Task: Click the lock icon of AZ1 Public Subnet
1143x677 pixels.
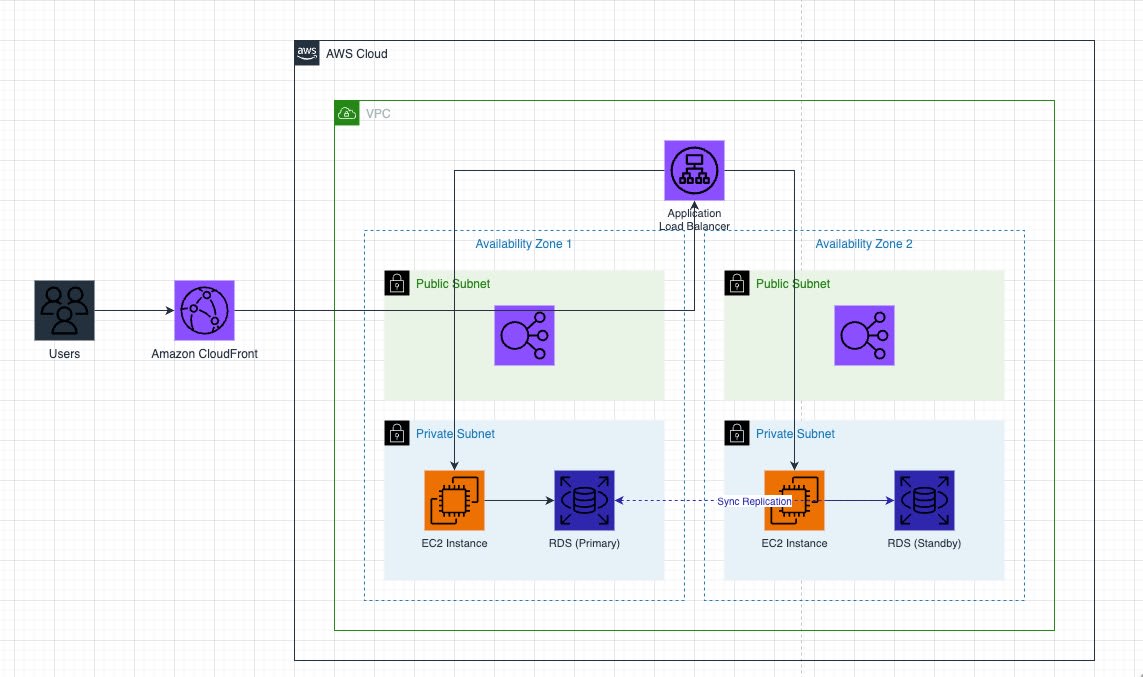Action: [397, 283]
